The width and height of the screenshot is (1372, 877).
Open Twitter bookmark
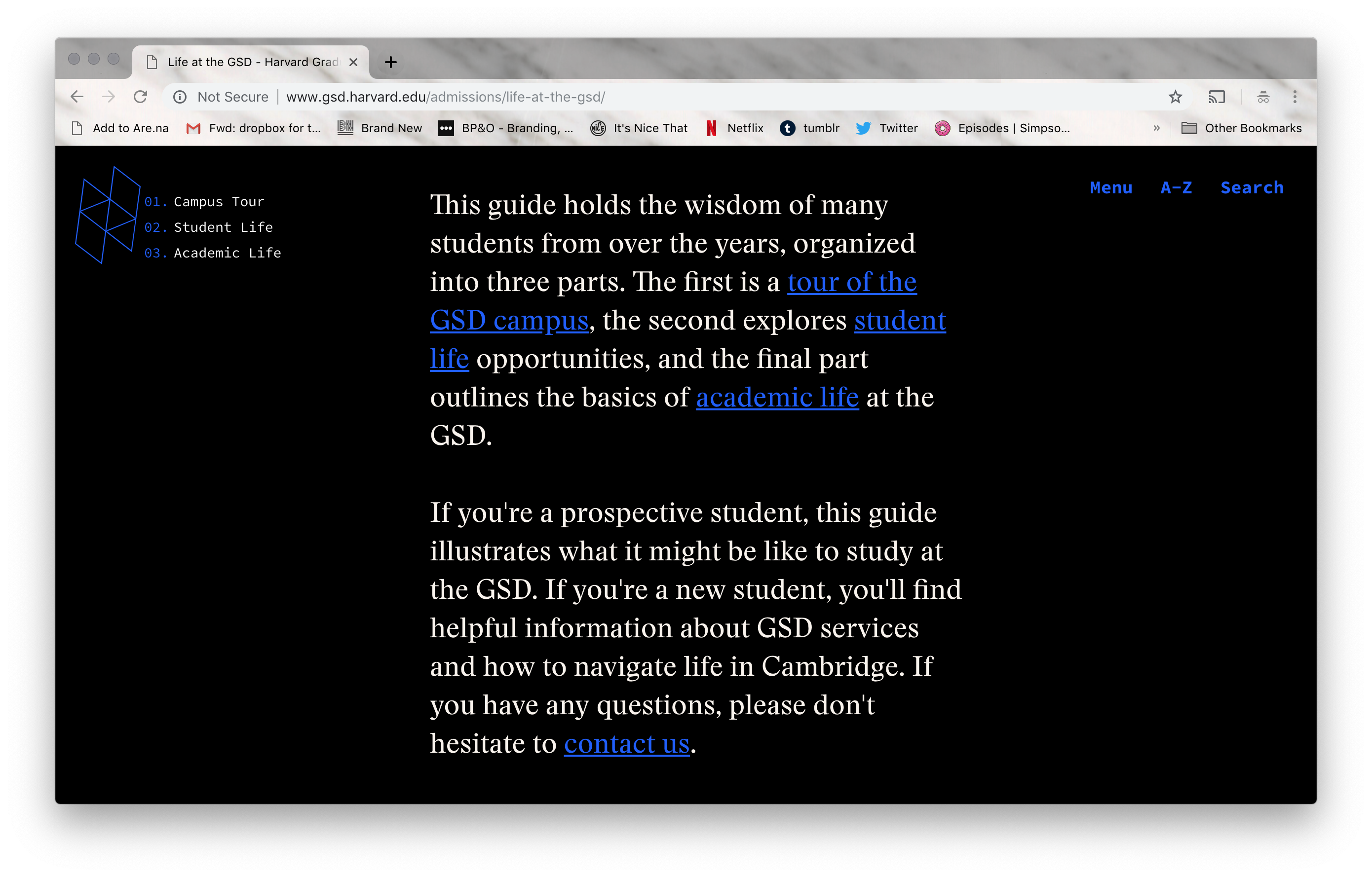[886, 128]
